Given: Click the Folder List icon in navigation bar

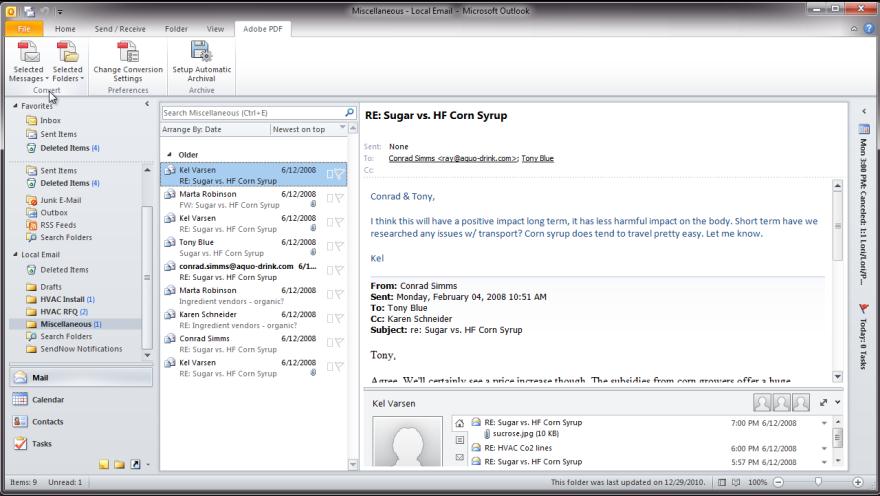Looking at the screenshot, I should [x=120, y=464].
